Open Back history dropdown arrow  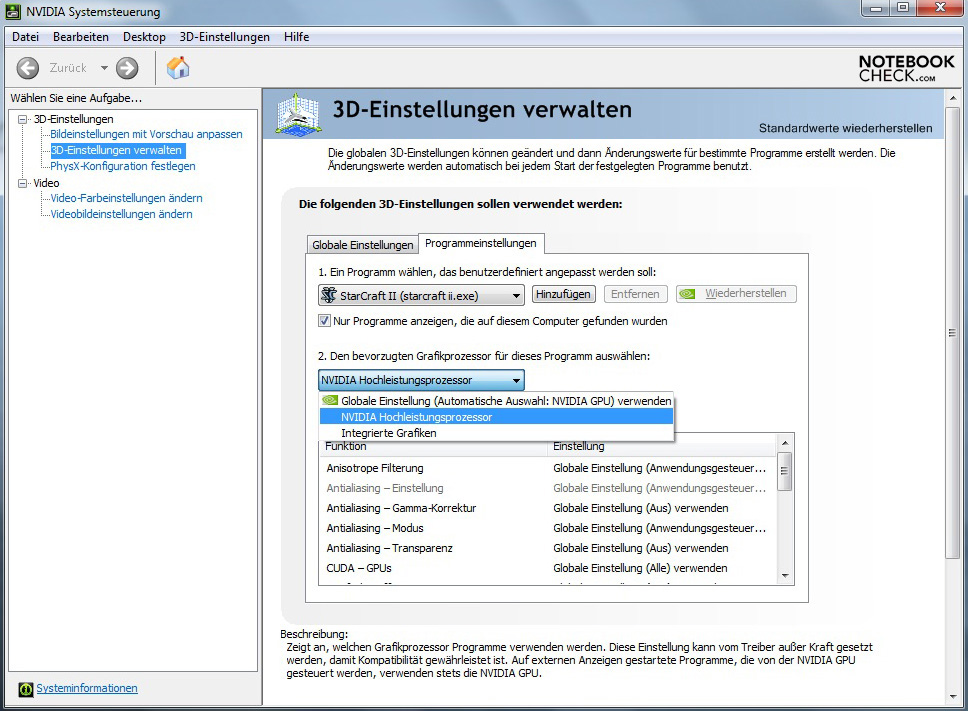tap(104, 68)
